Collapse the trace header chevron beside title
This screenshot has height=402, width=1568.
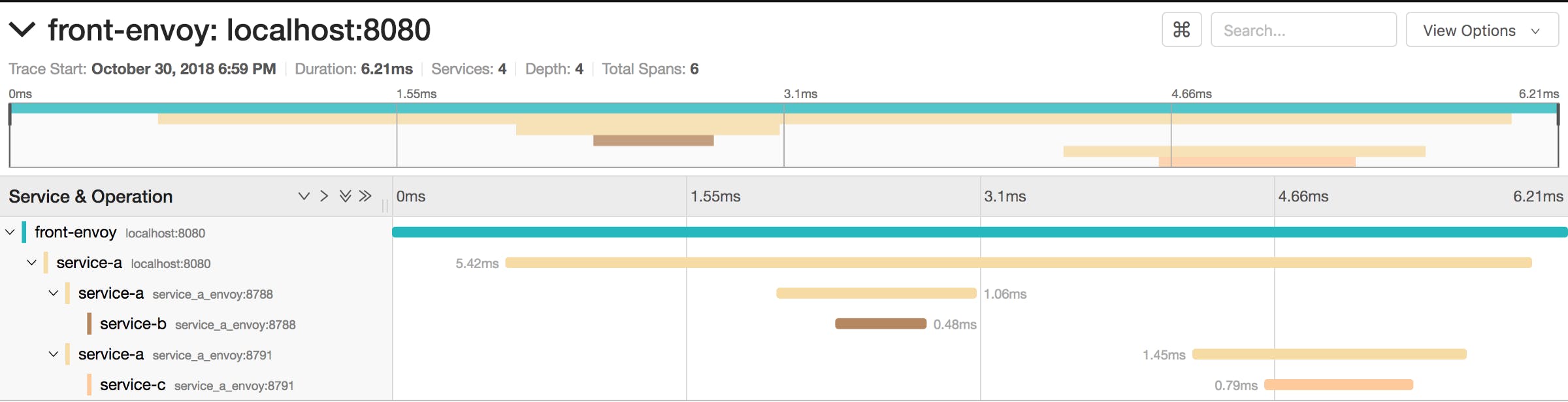[22, 29]
